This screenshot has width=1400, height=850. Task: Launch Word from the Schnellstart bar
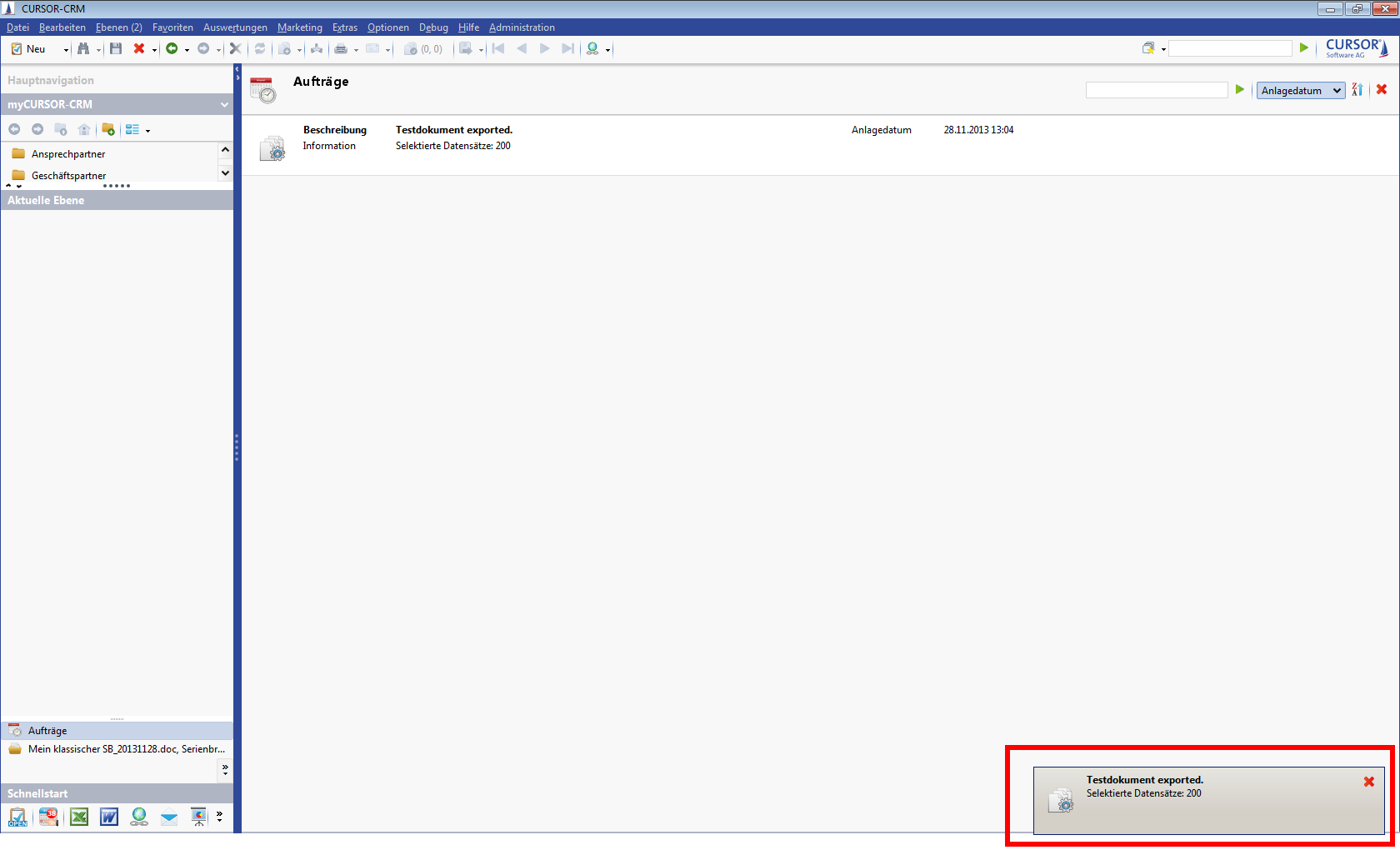click(x=109, y=817)
